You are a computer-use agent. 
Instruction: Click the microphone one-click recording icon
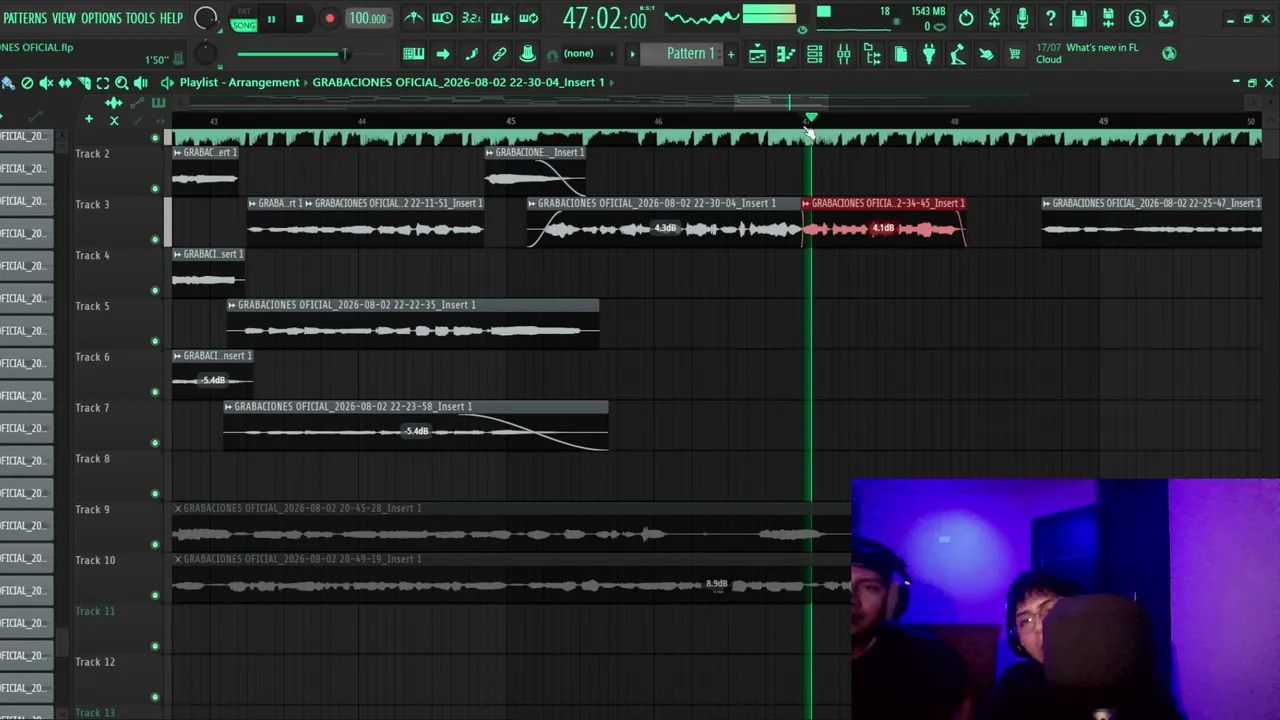(x=1022, y=18)
